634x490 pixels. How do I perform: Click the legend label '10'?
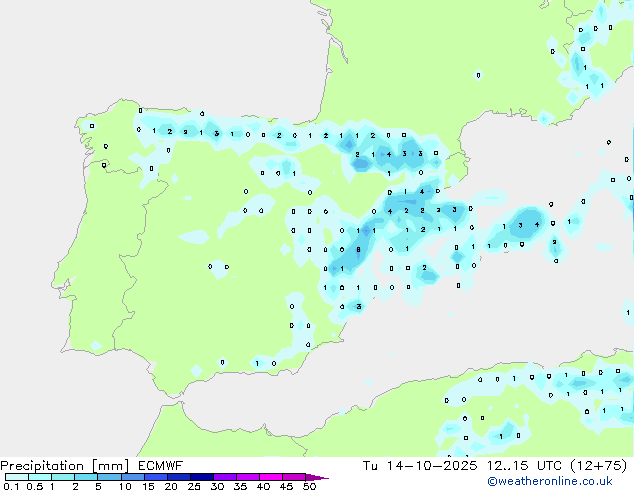[x=125, y=486]
